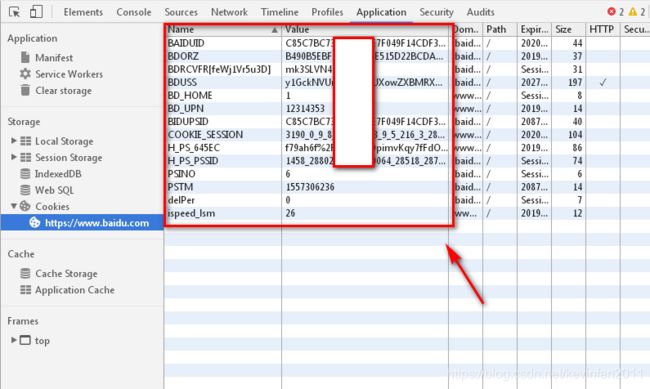The height and width of the screenshot is (389, 650).
Task: Select the PSTM cookie name
Action: (x=180, y=187)
